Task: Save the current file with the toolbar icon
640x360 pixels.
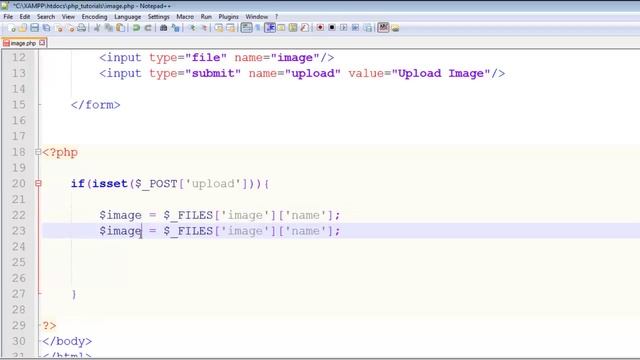Action: click(x=34, y=28)
